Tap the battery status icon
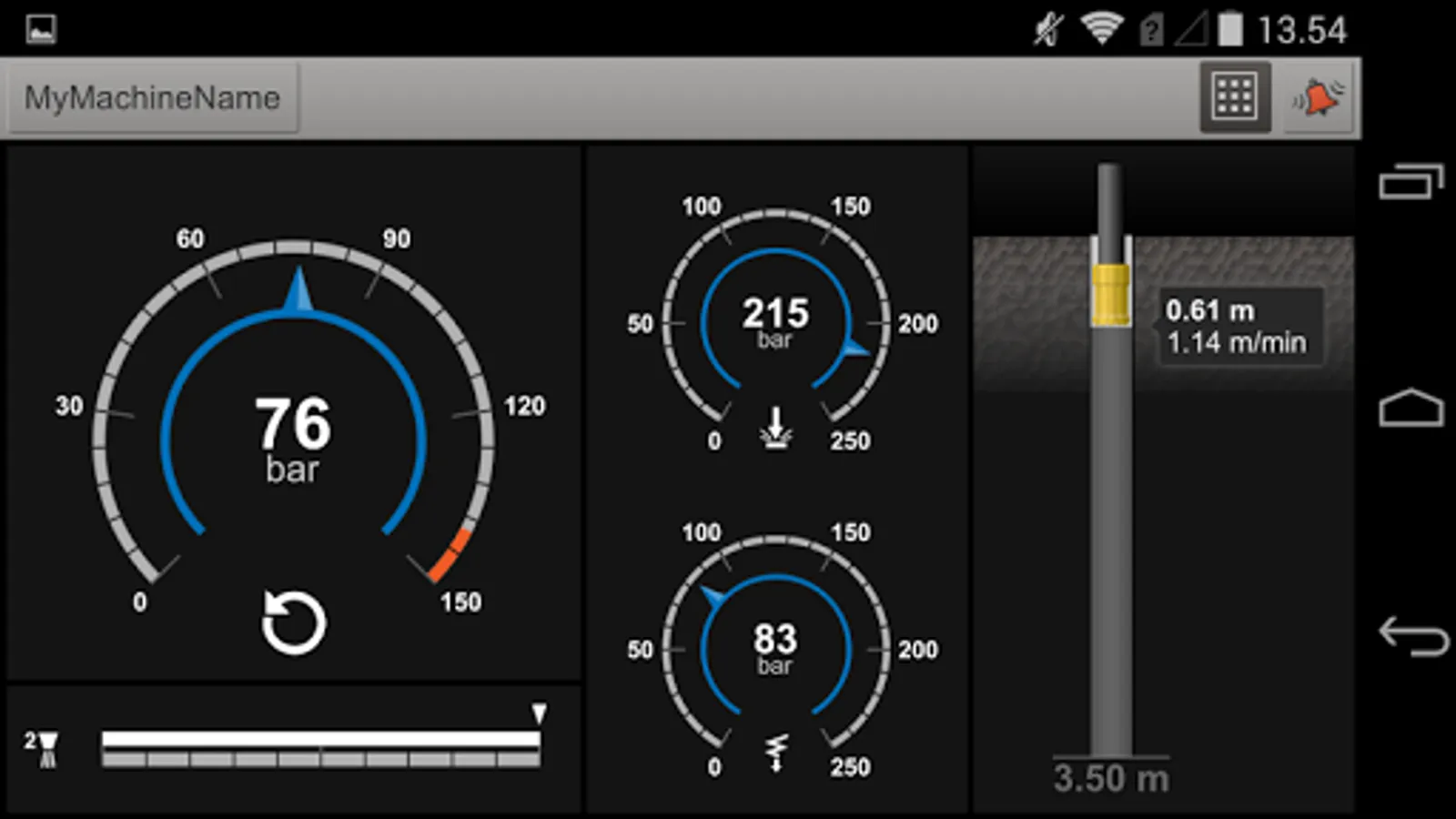Viewport: 1456px width, 819px height. click(x=1230, y=29)
